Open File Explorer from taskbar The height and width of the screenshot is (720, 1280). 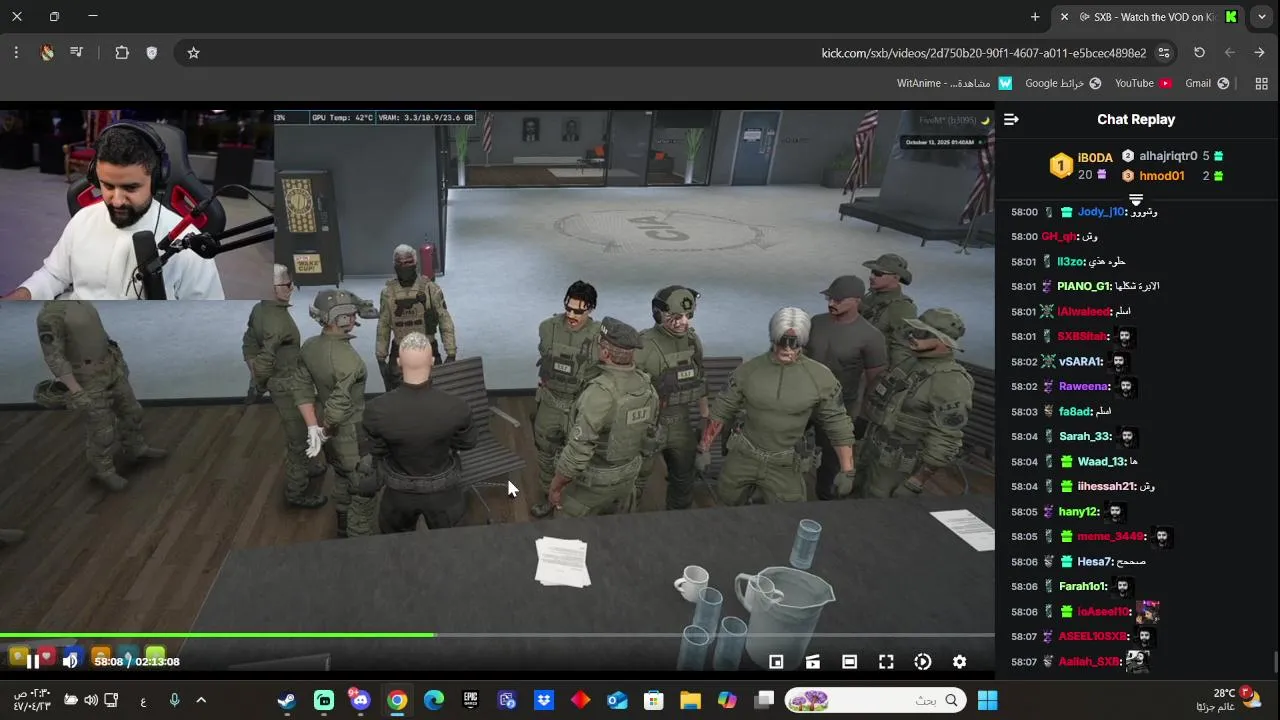690,700
